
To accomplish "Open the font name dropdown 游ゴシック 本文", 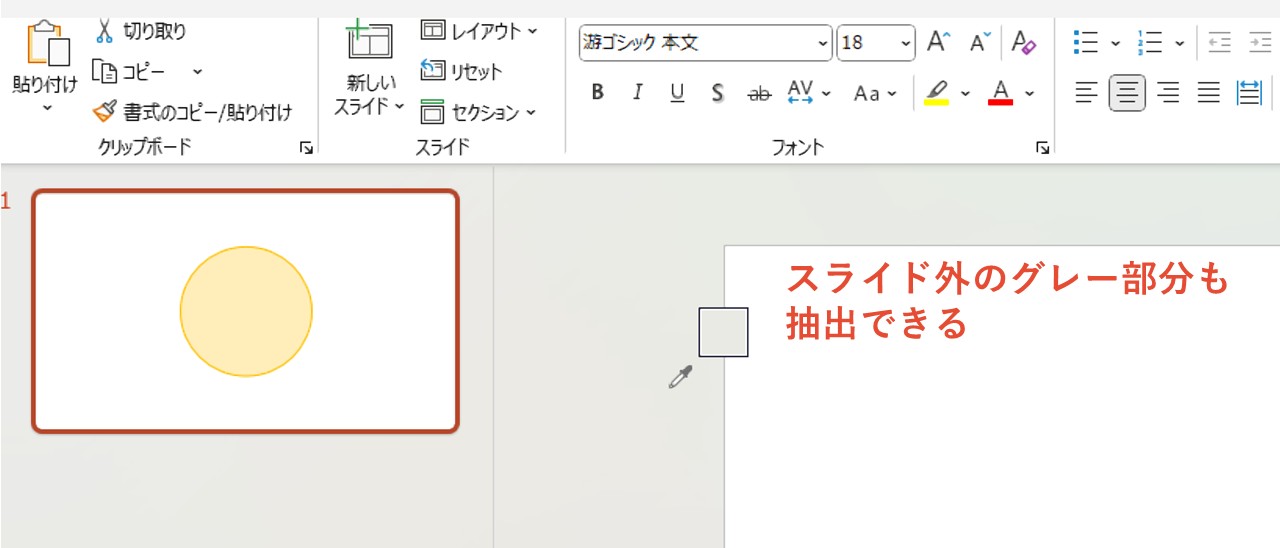I will click(x=823, y=43).
